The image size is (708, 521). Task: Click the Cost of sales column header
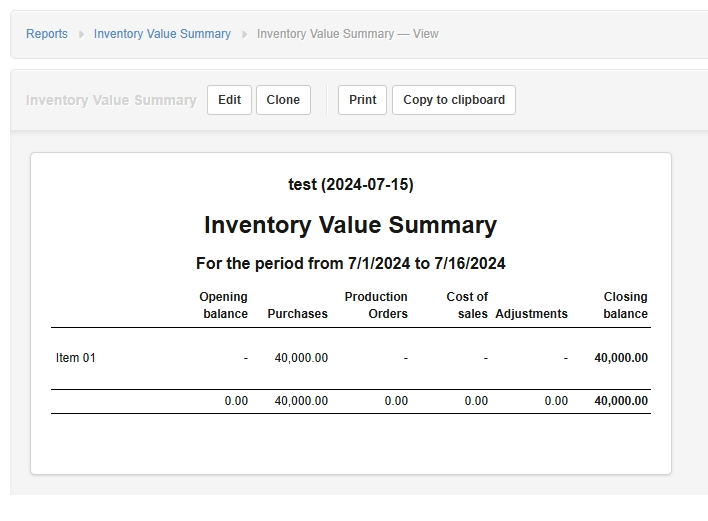click(467, 305)
